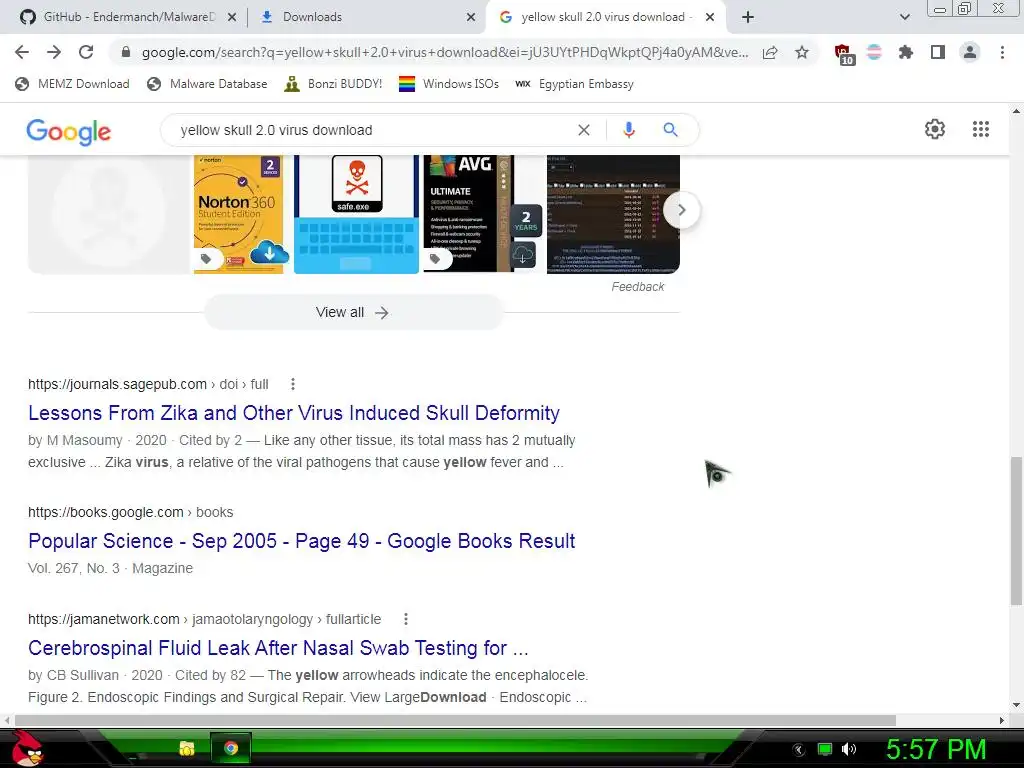This screenshot has height=768, width=1024.
Task: Click the vertical scrollbar thumb
Action: [1016, 531]
